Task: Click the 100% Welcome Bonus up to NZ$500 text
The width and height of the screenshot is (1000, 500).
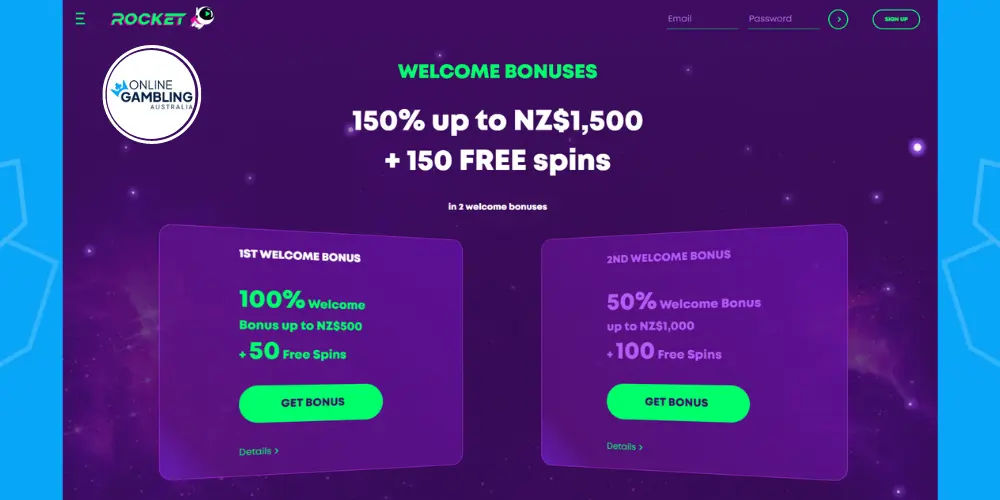Action: tap(302, 311)
